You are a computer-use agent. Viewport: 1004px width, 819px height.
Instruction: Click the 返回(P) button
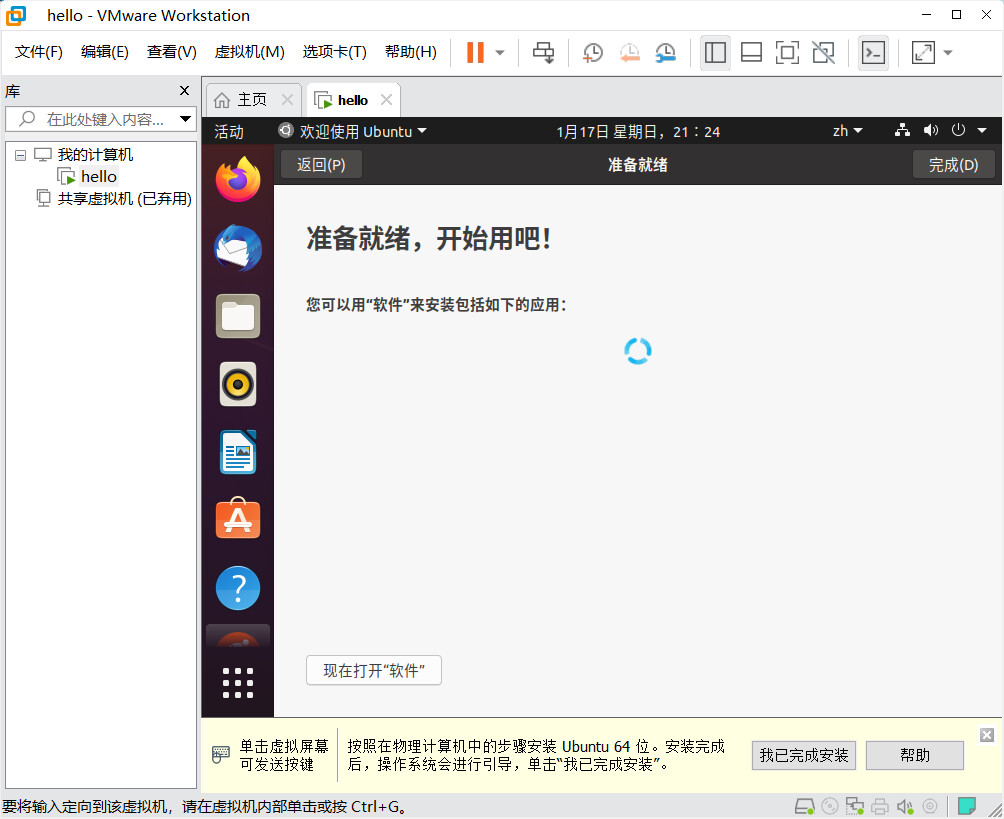[x=321, y=165]
